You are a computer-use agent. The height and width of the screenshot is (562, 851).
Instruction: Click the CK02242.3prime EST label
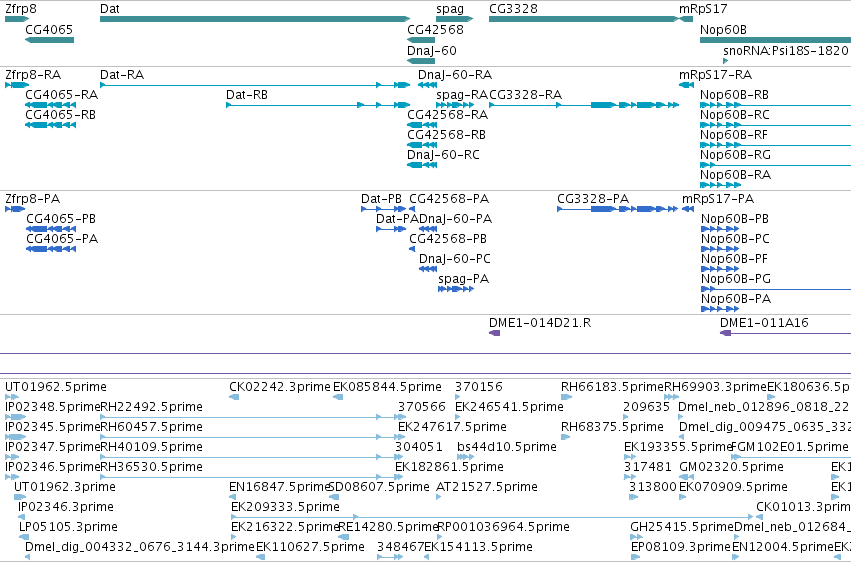(x=280, y=387)
